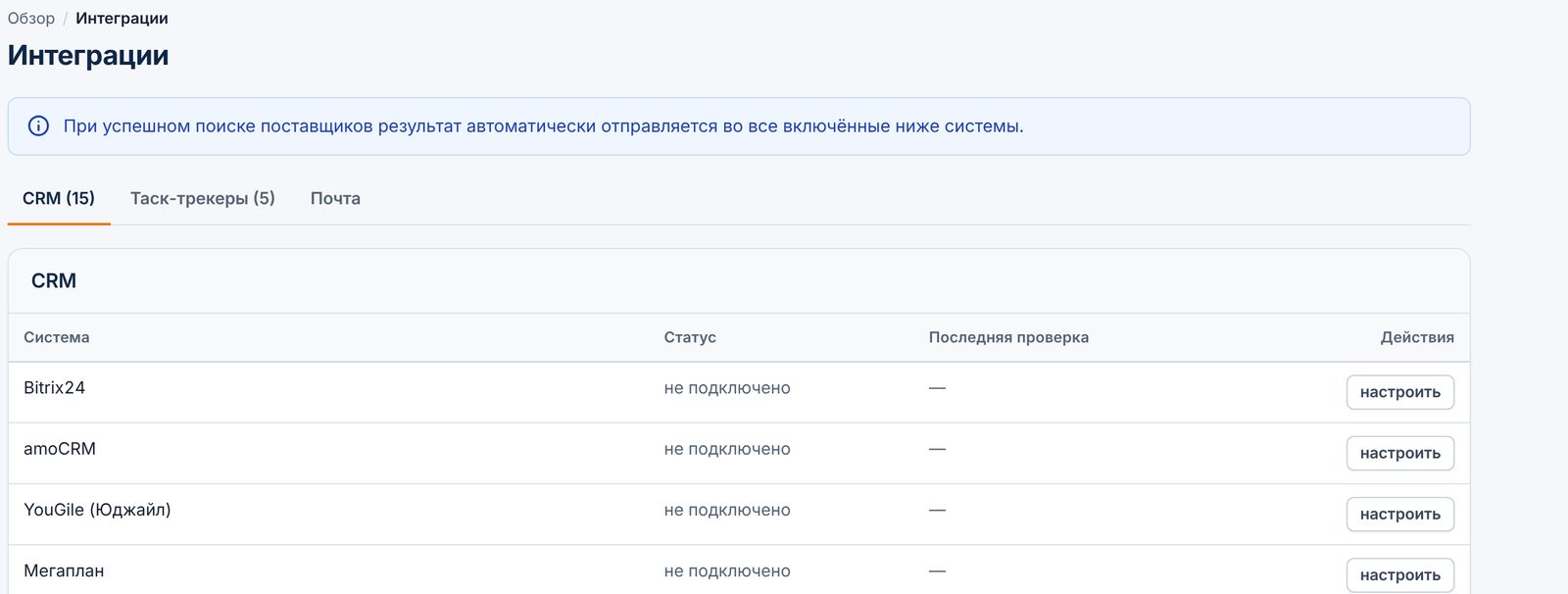Click the не подключено status for YouGile
Viewport: 1568px width, 594px height.
727,510
